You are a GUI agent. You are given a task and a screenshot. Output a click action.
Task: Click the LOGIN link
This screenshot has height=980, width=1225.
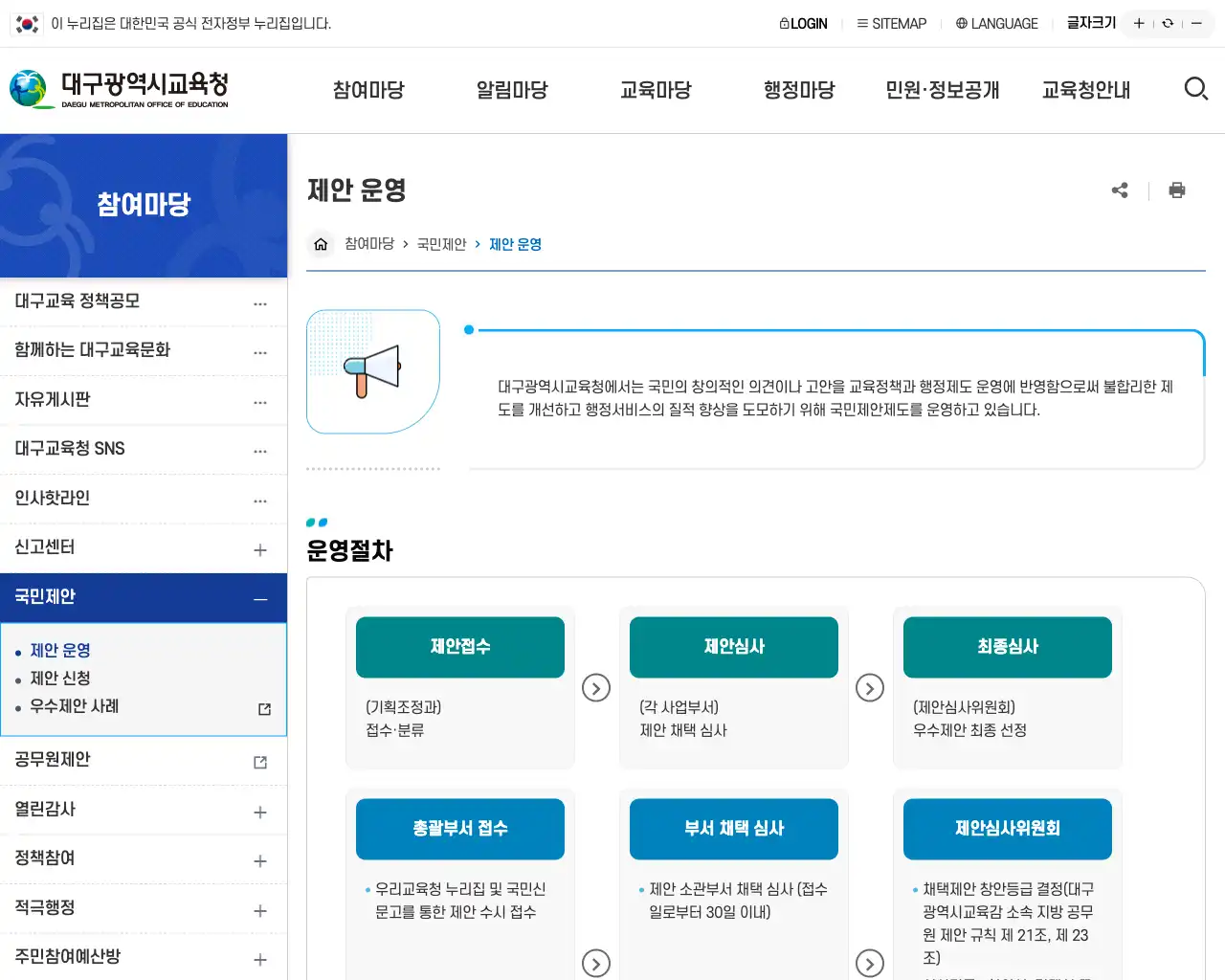(x=803, y=23)
